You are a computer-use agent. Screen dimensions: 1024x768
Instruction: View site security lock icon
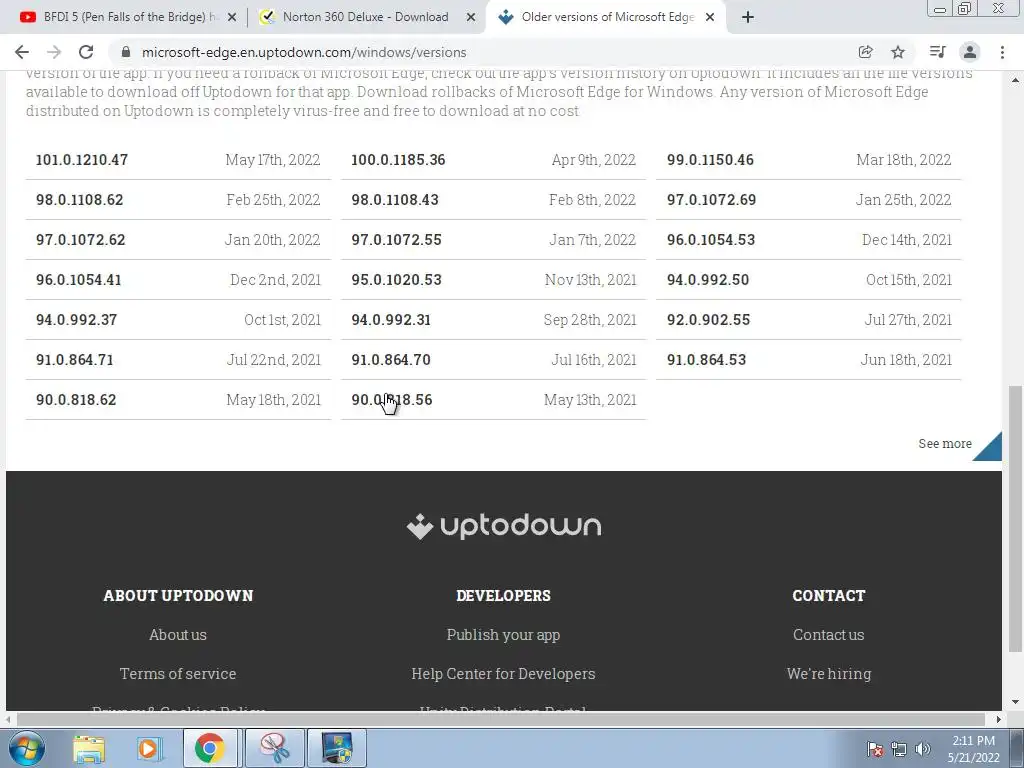pyautogui.click(x=126, y=52)
